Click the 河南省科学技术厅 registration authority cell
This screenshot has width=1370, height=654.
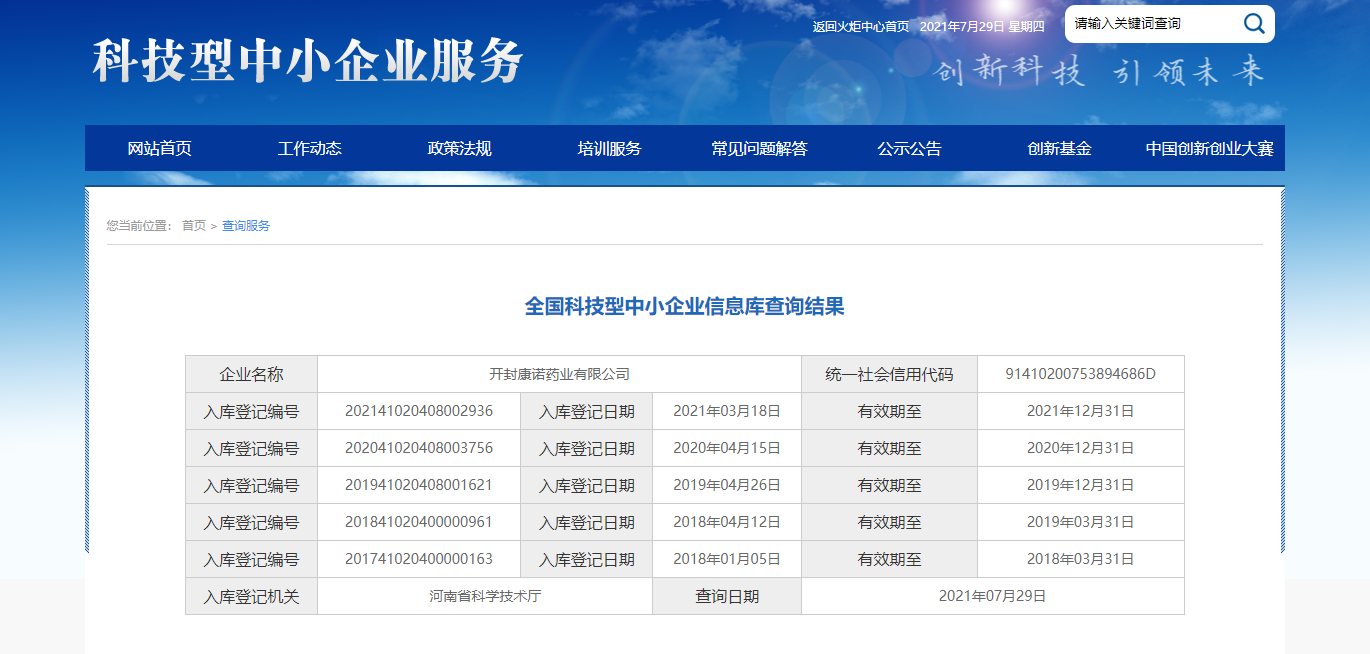[x=485, y=596]
